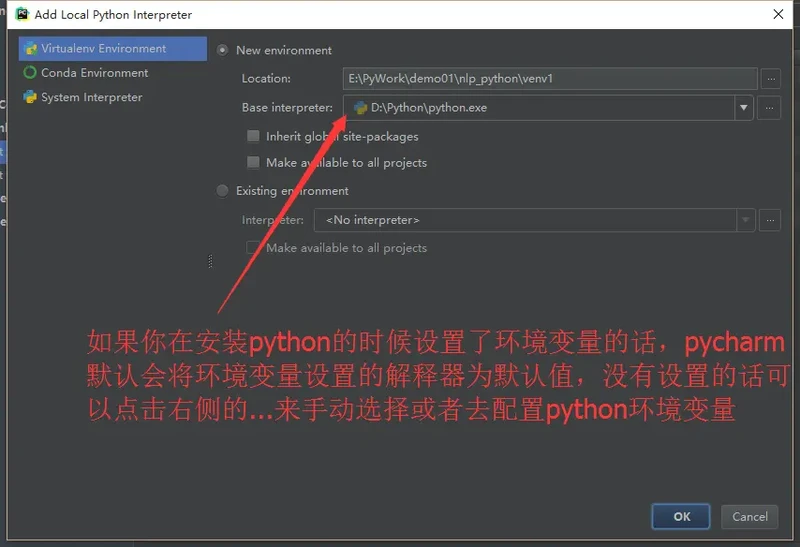Click the PyCharm icon in the title bar

(x=21, y=15)
